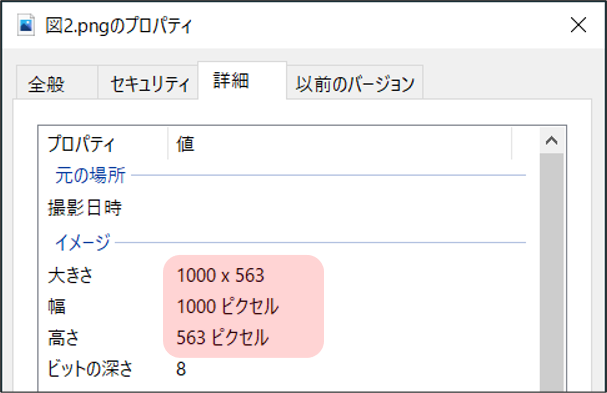The height and width of the screenshot is (393, 607).
Task: Close the 図2.png properties dialog
Action: [x=578, y=25]
